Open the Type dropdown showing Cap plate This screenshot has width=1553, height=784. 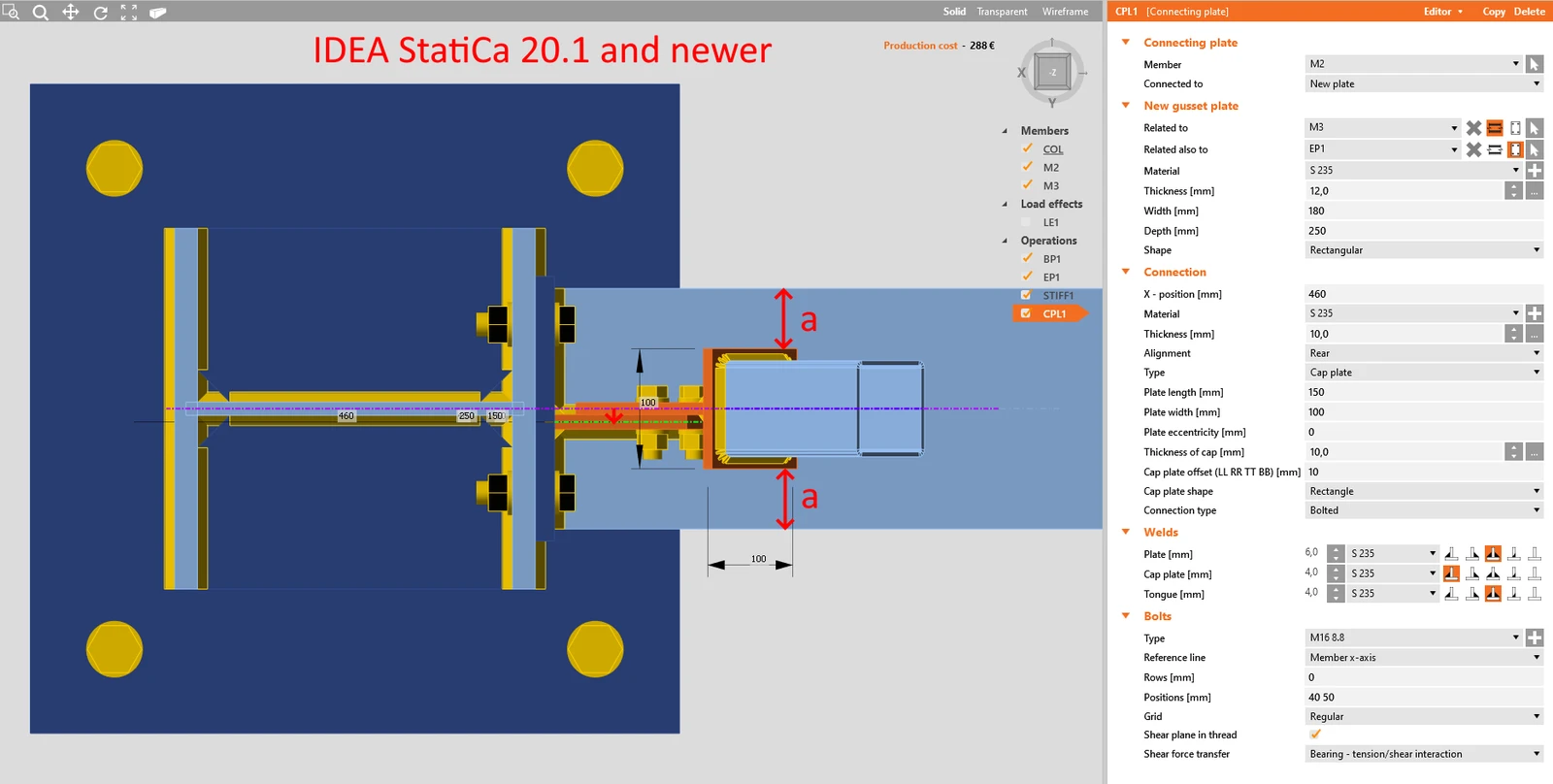[1424, 373]
